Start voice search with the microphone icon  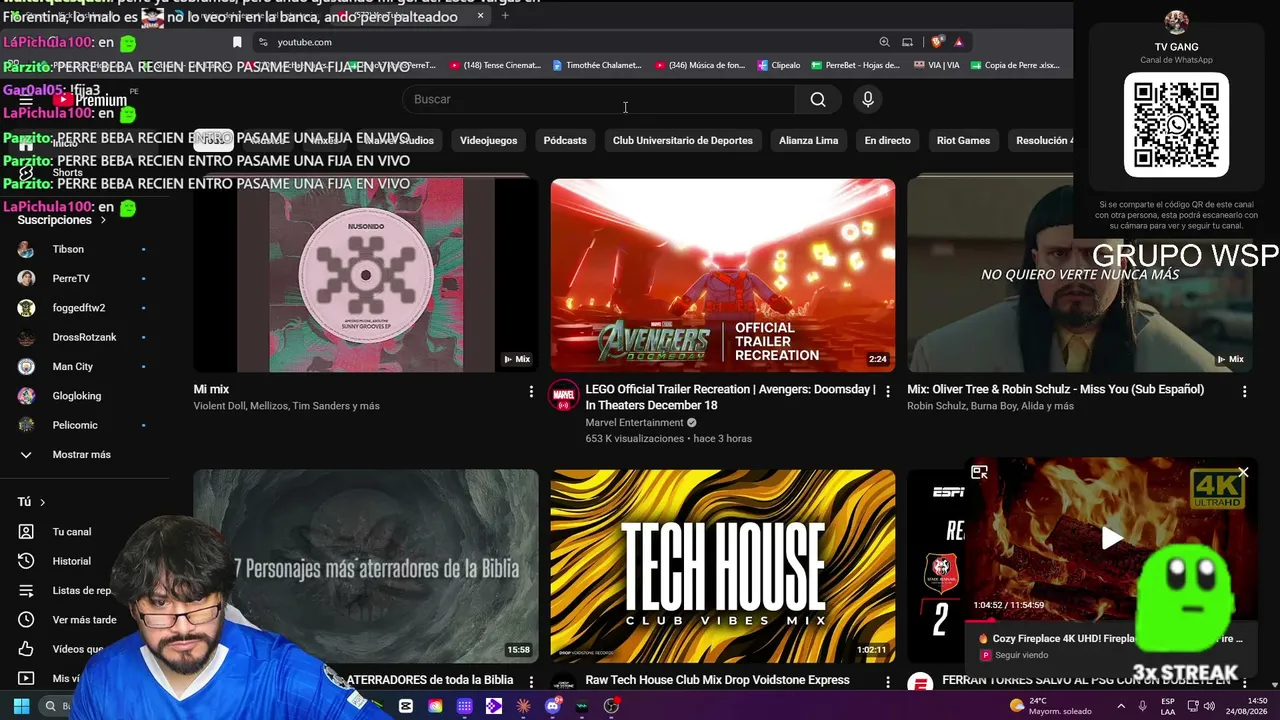pyautogui.click(x=868, y=99)
